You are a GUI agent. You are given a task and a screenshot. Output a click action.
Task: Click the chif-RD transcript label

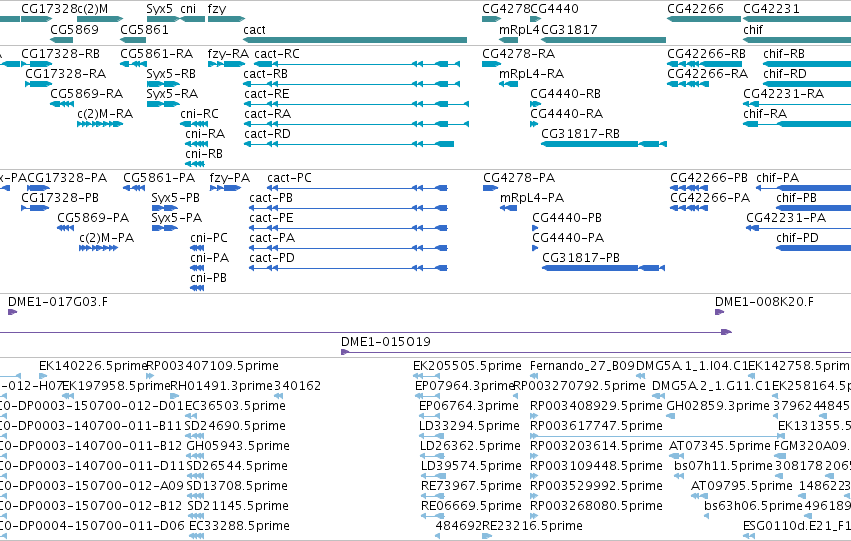[785, 74]
